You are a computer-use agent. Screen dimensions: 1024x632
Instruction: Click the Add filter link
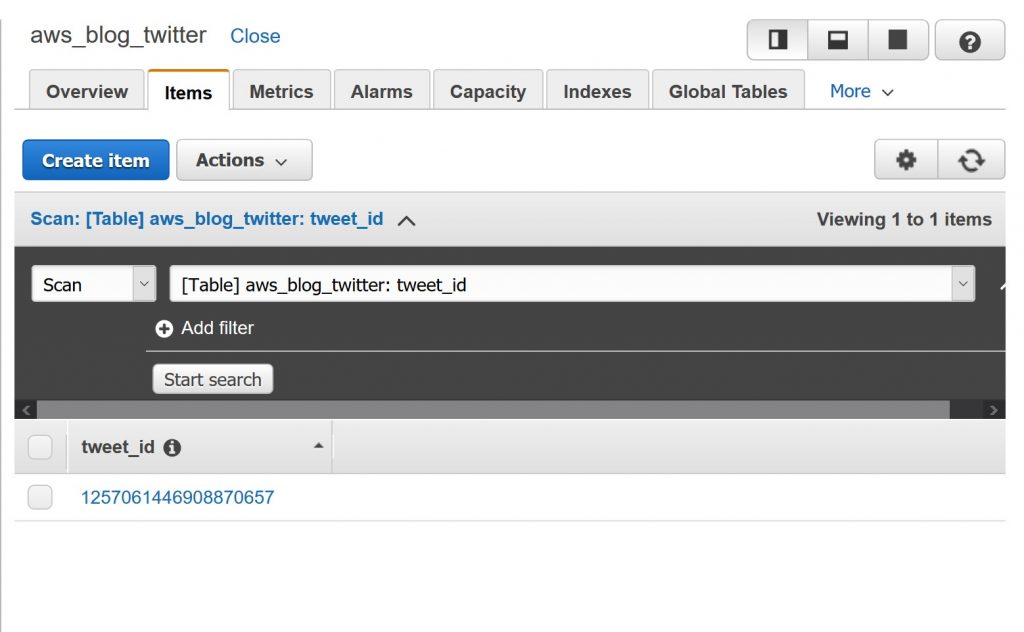217,328
